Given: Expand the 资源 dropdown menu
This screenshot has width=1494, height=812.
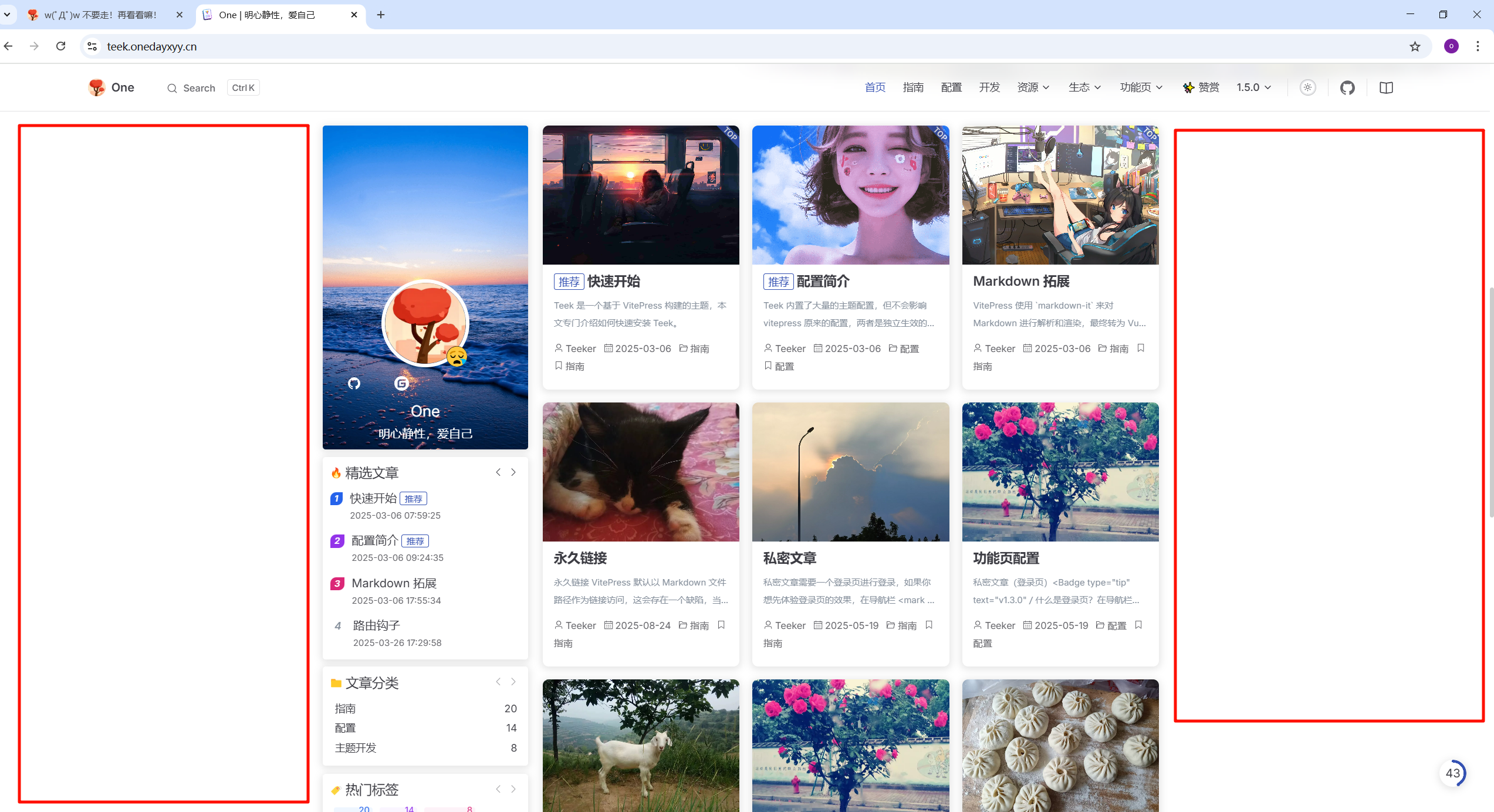Looking at the screenshot, I should coord(1033,87).
